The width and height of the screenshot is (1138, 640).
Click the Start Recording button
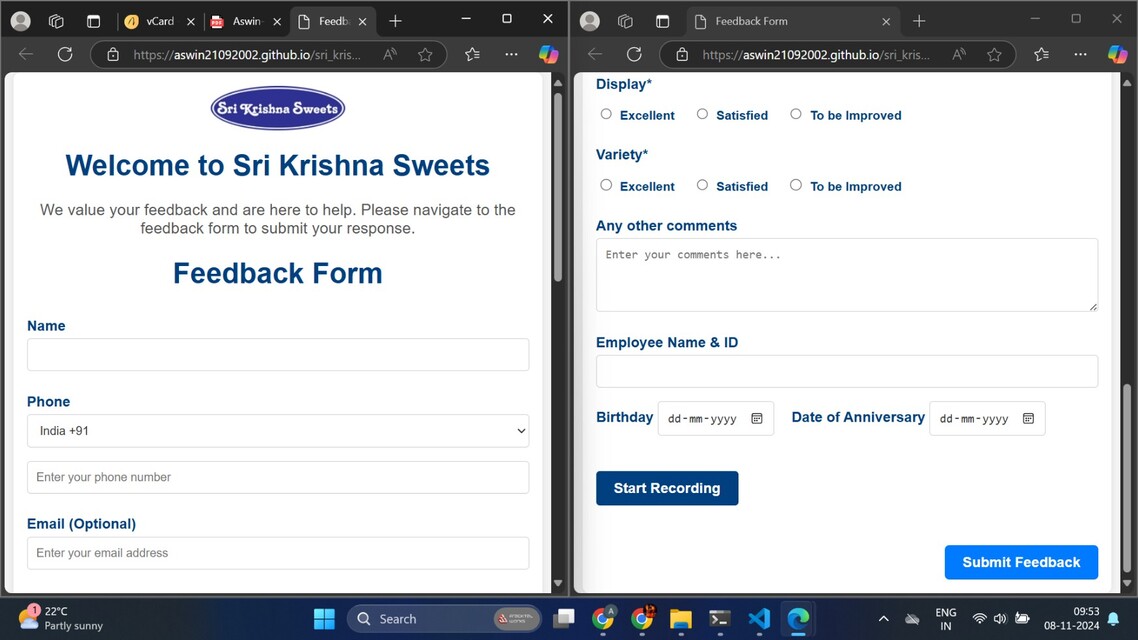[x=667, y=488]
